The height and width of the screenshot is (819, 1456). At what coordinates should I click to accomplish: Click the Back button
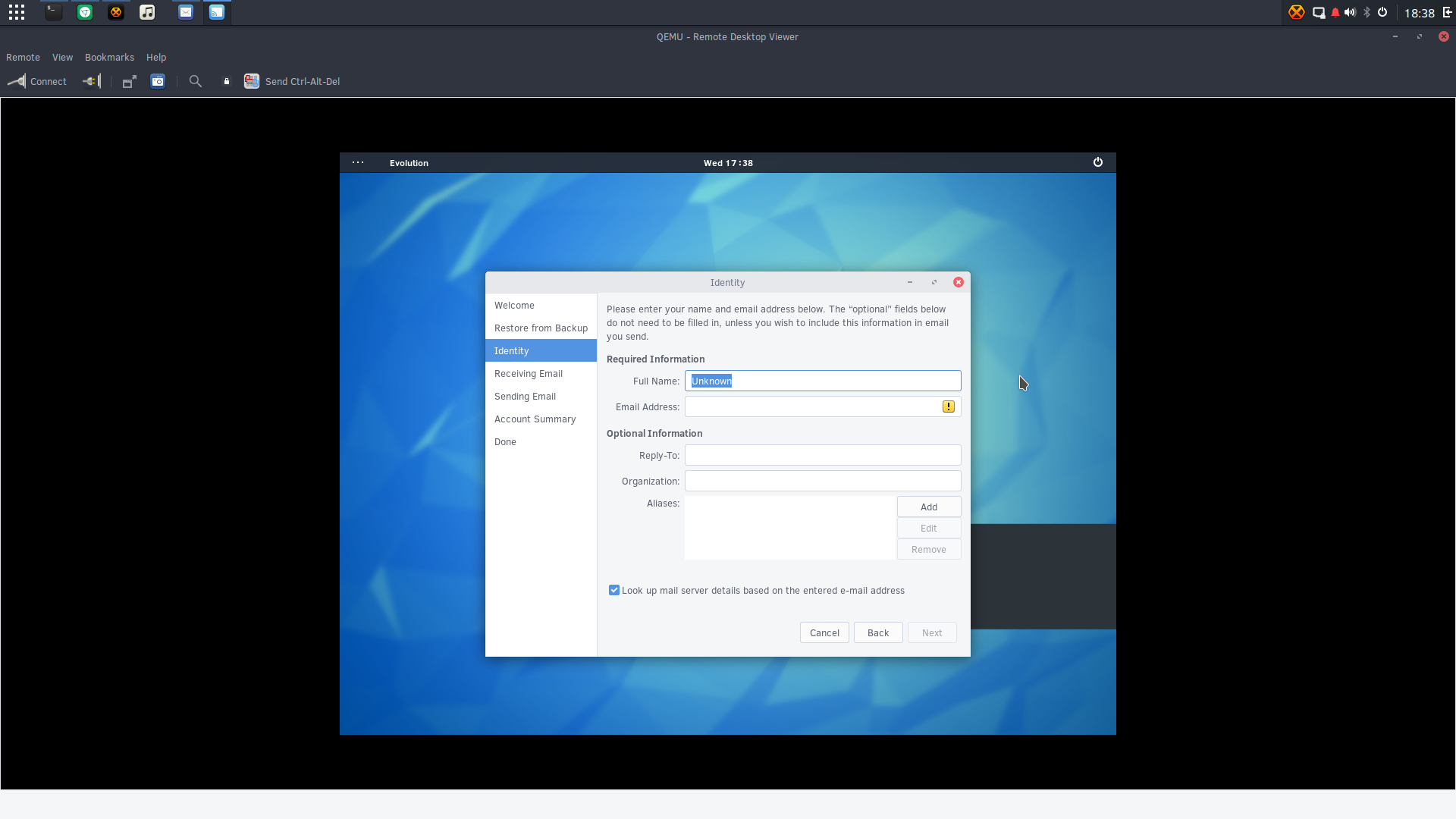pyautogui.click(x=878, y=632)
